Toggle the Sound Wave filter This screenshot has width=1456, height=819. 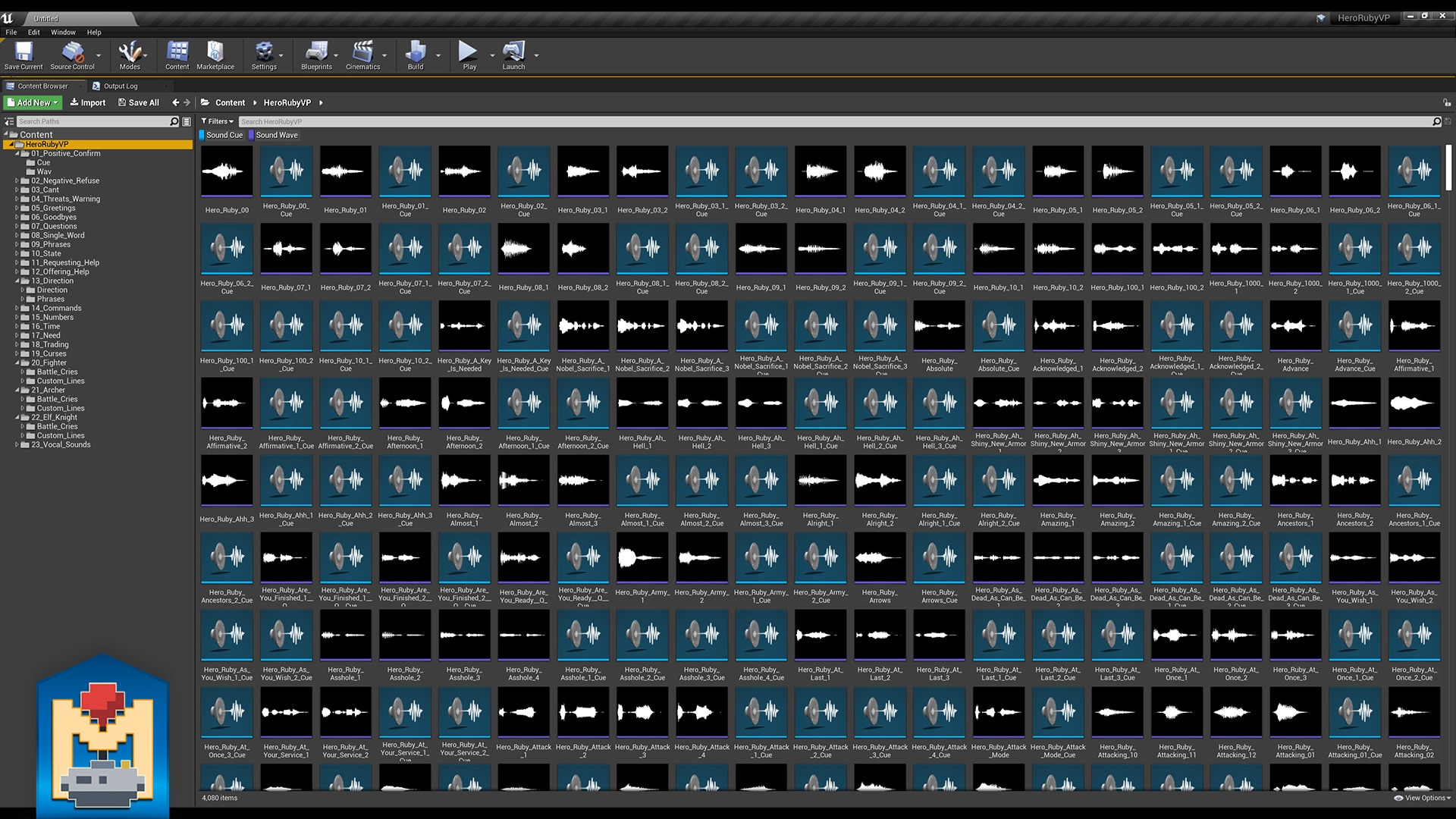[x=275, y=135]
